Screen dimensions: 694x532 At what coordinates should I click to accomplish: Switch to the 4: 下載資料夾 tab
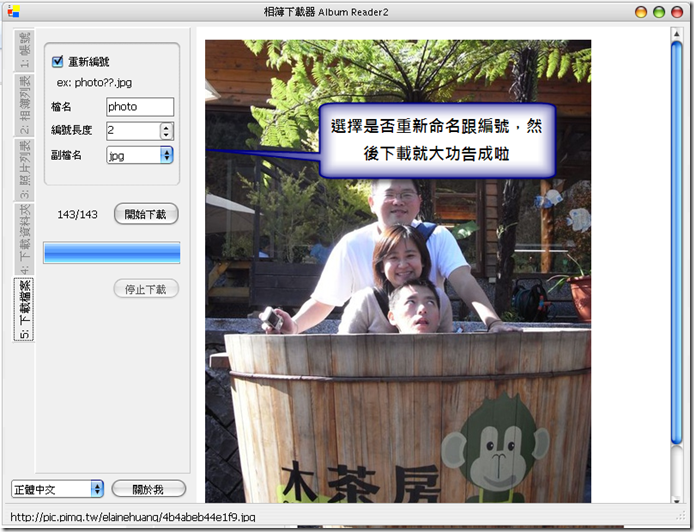click(24, 239)
